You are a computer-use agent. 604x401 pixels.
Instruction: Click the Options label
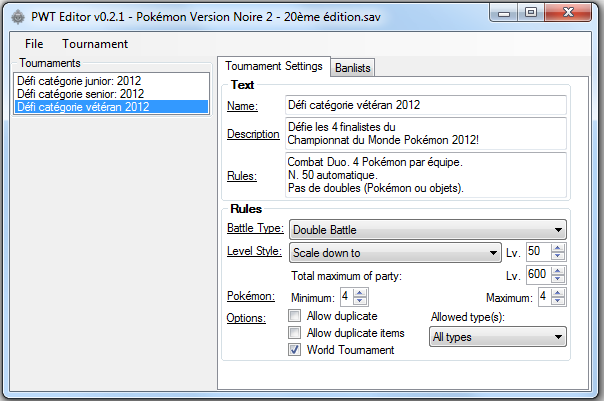click(x=246, y=318)
